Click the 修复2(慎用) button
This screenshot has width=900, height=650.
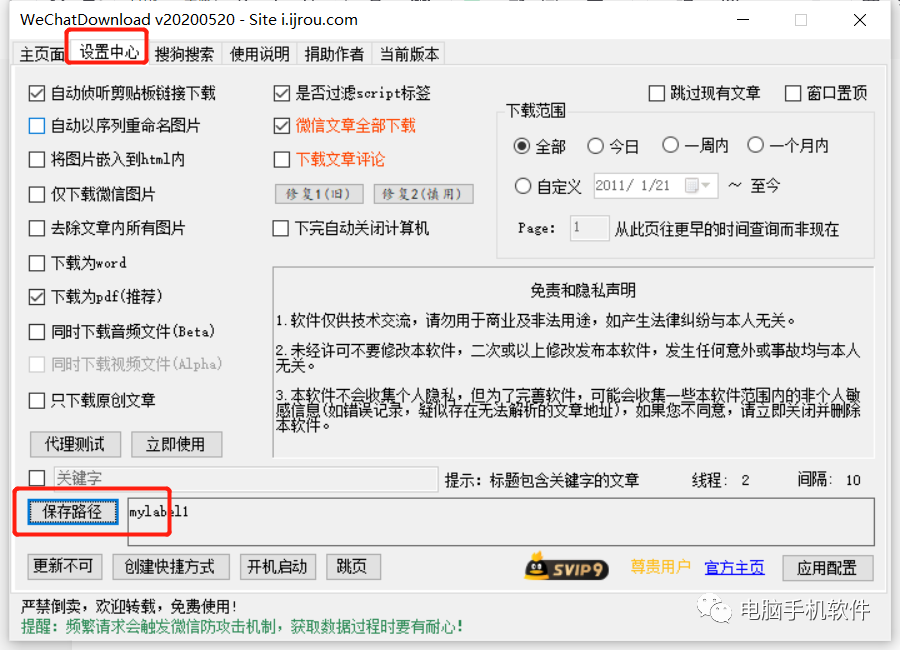[424, 194]
